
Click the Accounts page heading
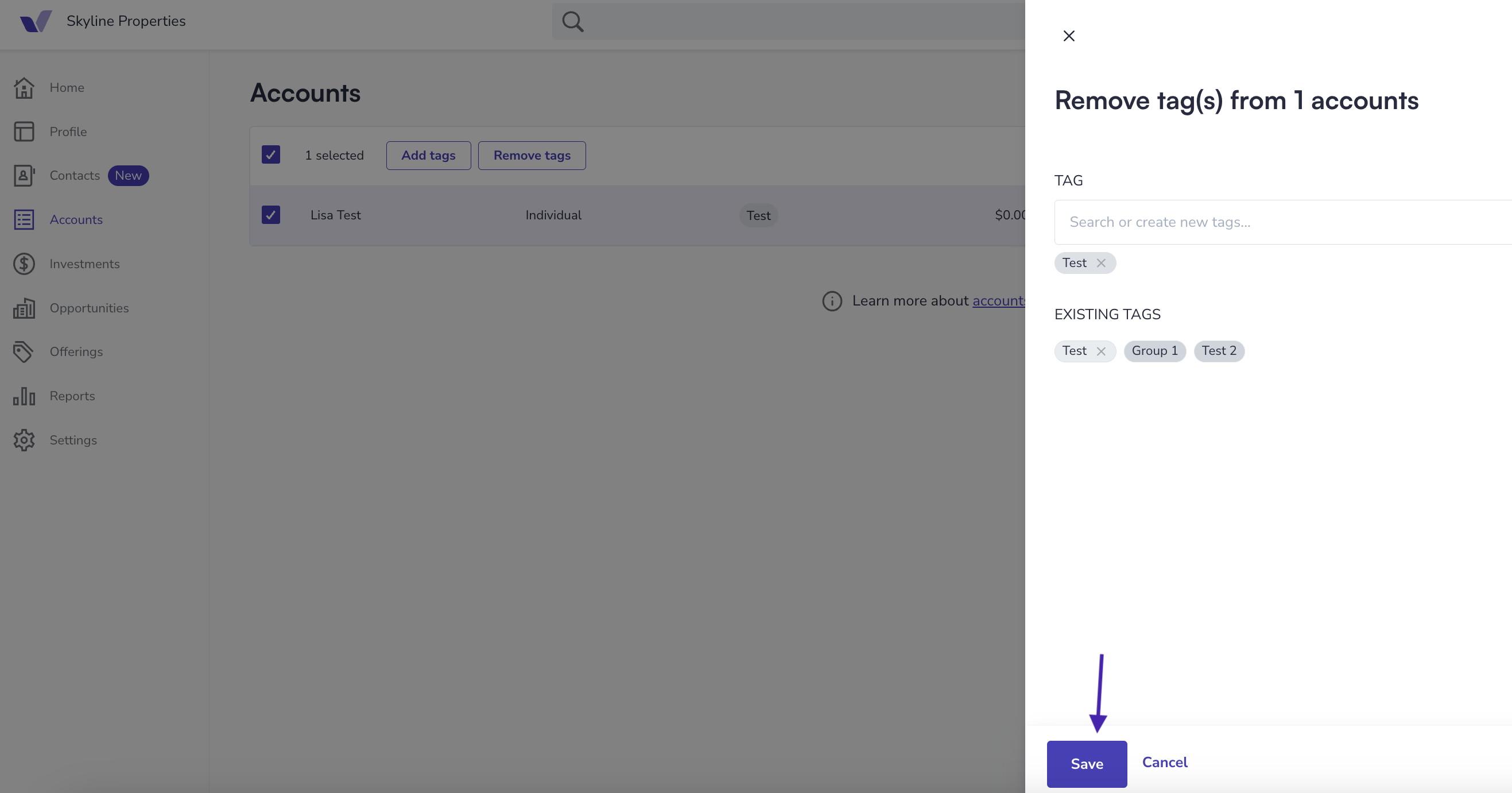tap(305, 93)
